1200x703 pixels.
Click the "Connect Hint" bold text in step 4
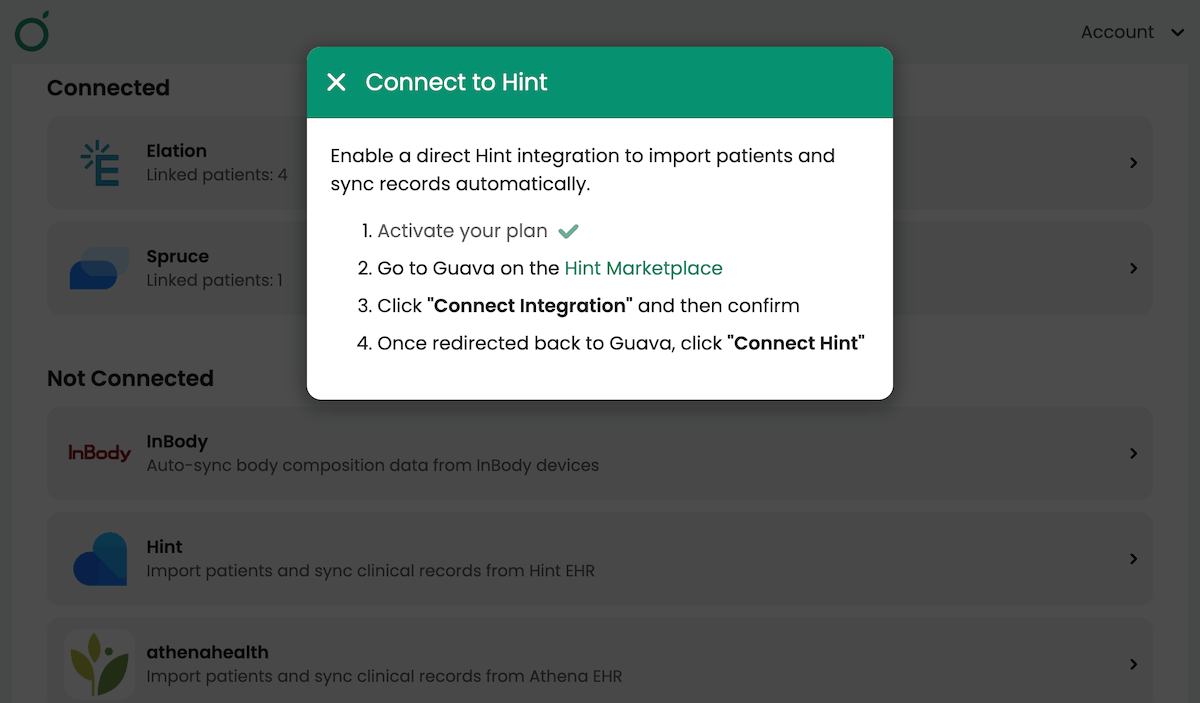click(796, 343)
